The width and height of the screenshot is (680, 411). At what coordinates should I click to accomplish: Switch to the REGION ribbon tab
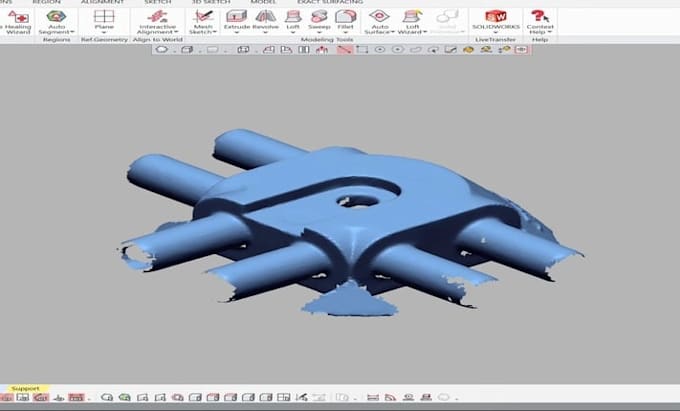[x=46, y=2]
